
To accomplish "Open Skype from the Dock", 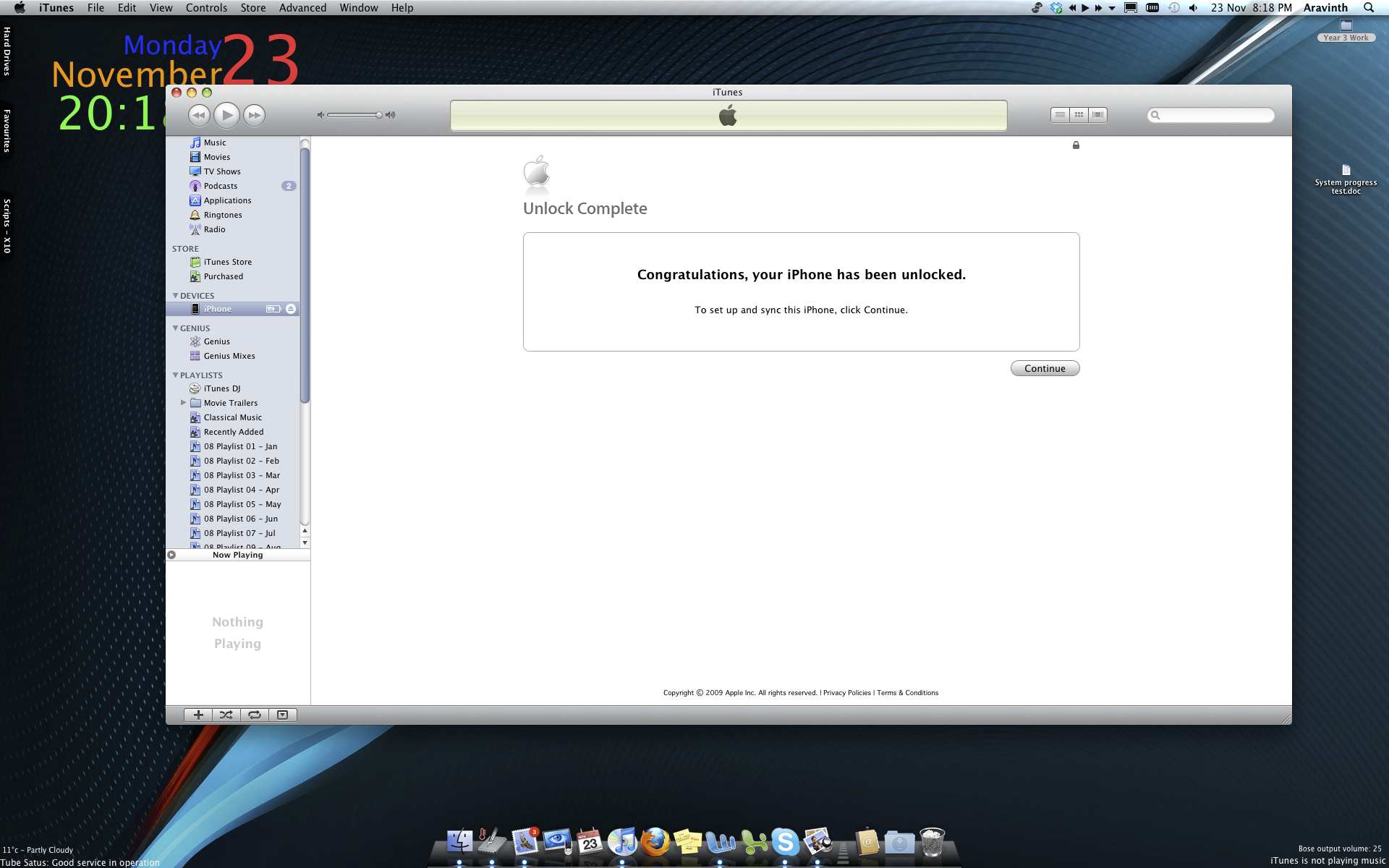I will 785,841.
